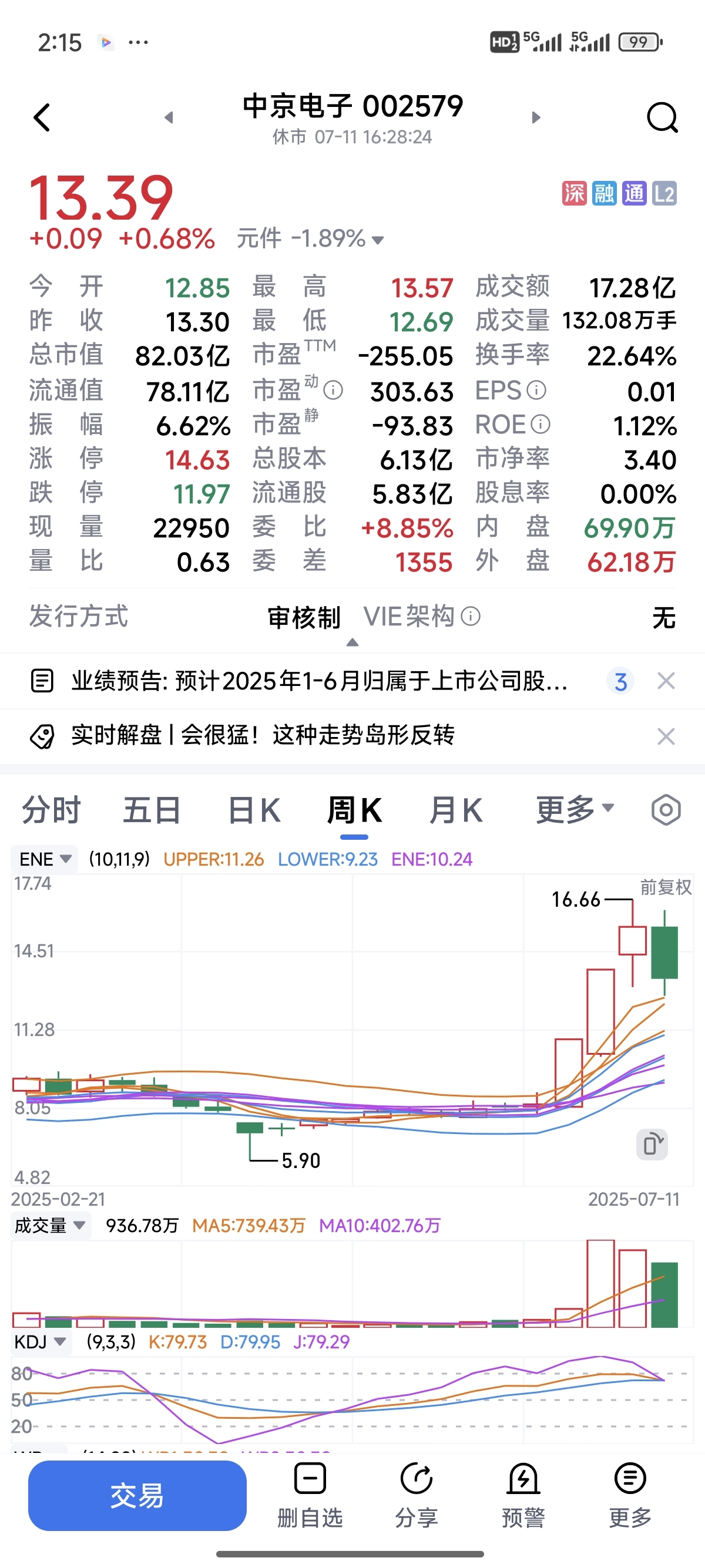Tap the 5.90 low price marker
This screenshot has height=1568, width=705.
click(x=301, y=1161)
